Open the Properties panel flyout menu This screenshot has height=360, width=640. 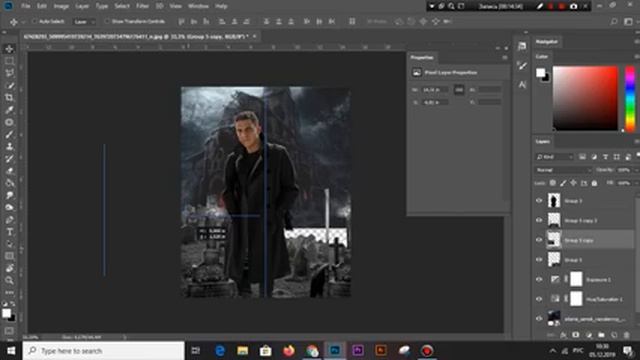[505, 58]
